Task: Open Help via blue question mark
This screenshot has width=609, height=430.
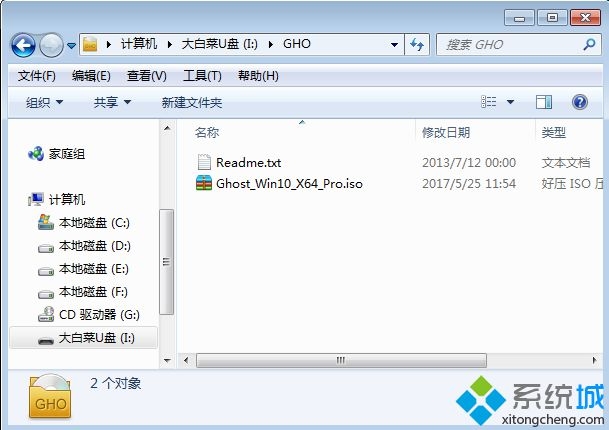Action: coord(579,102)
